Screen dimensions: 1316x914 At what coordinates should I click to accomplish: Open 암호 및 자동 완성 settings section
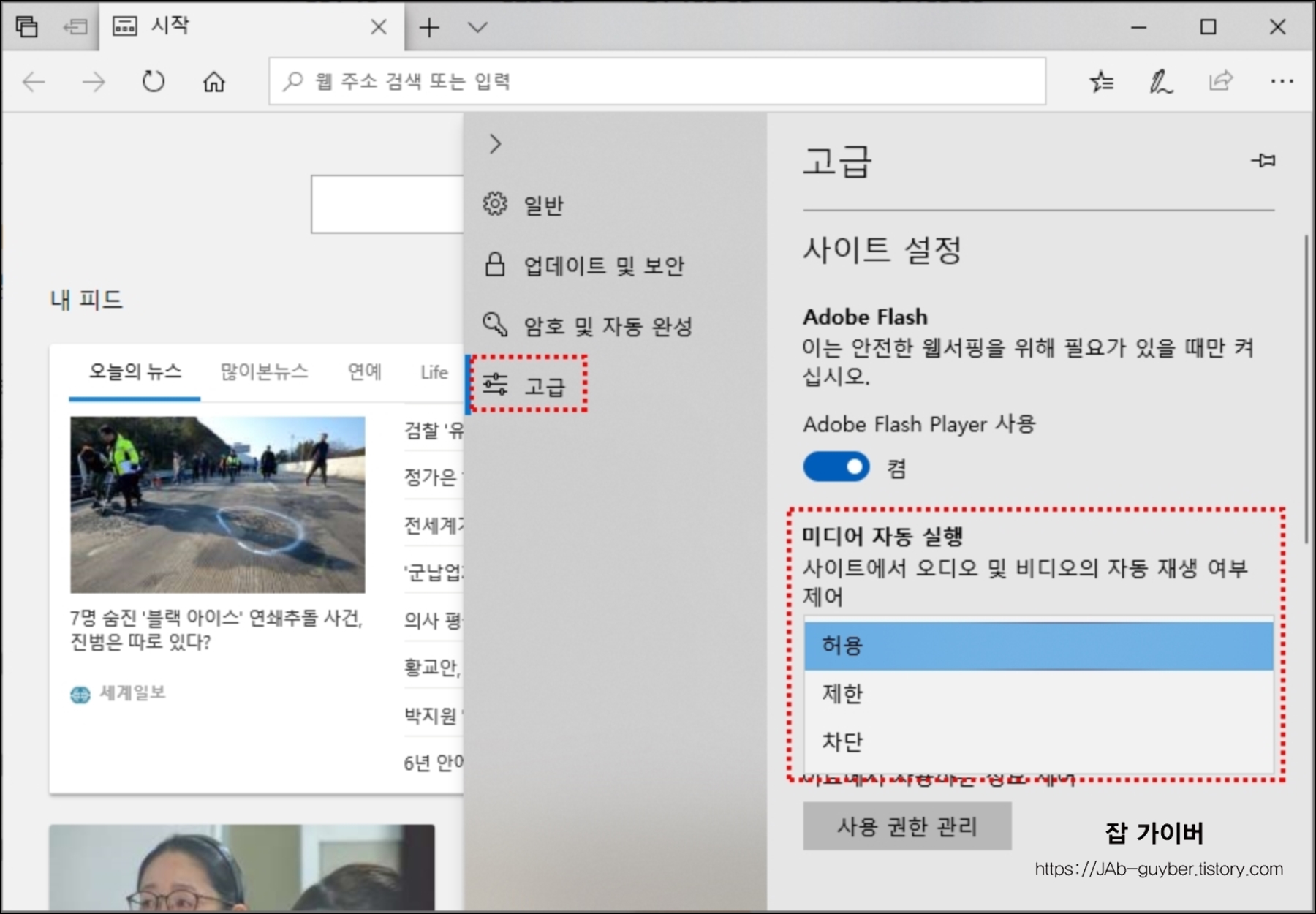[587, 325]
